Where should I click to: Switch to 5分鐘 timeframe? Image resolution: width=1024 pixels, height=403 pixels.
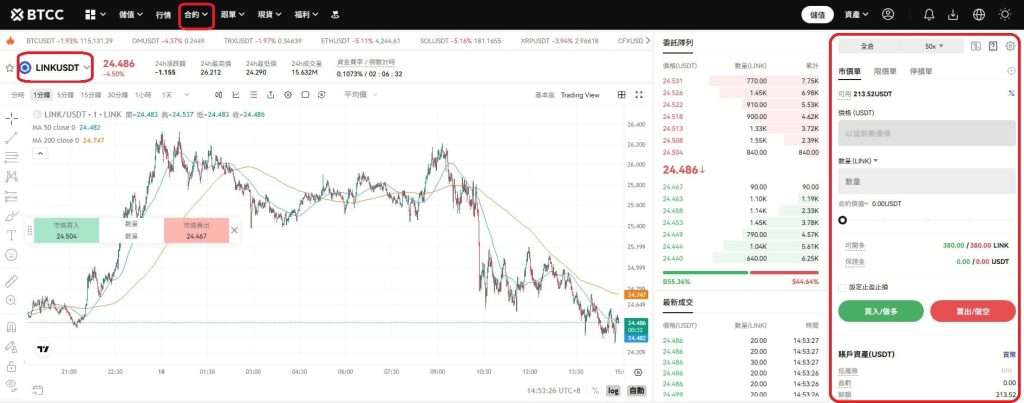(x=65, y=95)
